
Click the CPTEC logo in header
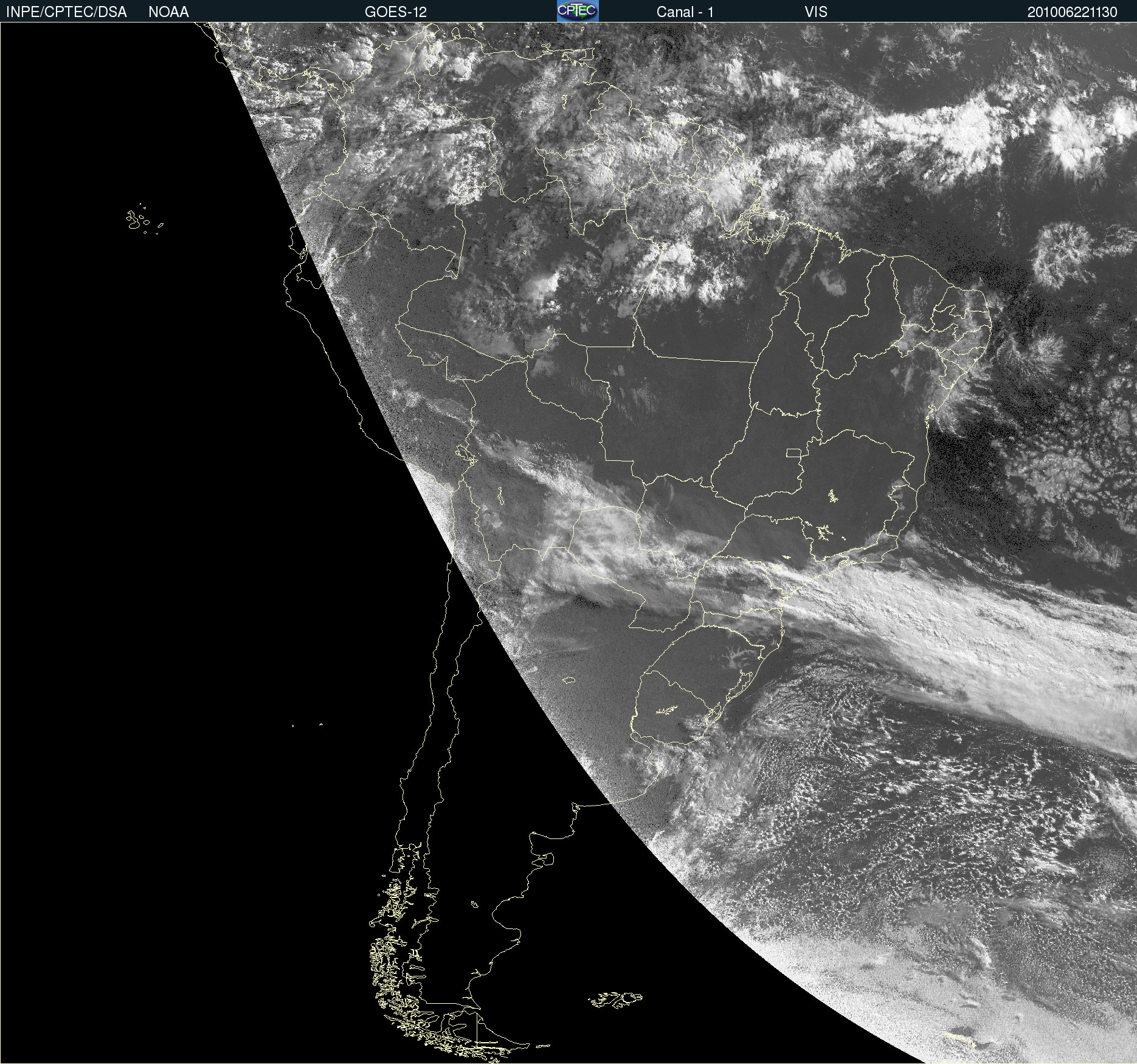click(578, 11)
